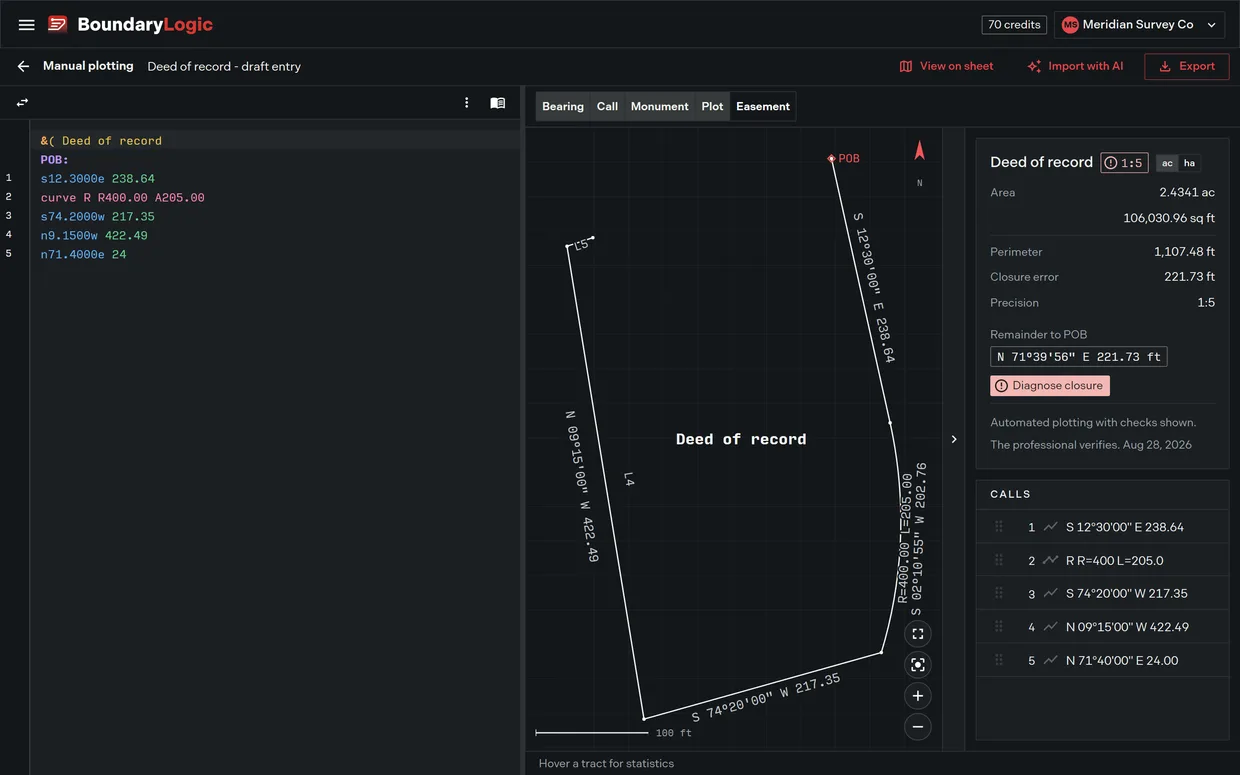Open View on sheet
The width and height of the screenshot is (1240, 775).
coord(946,66)
